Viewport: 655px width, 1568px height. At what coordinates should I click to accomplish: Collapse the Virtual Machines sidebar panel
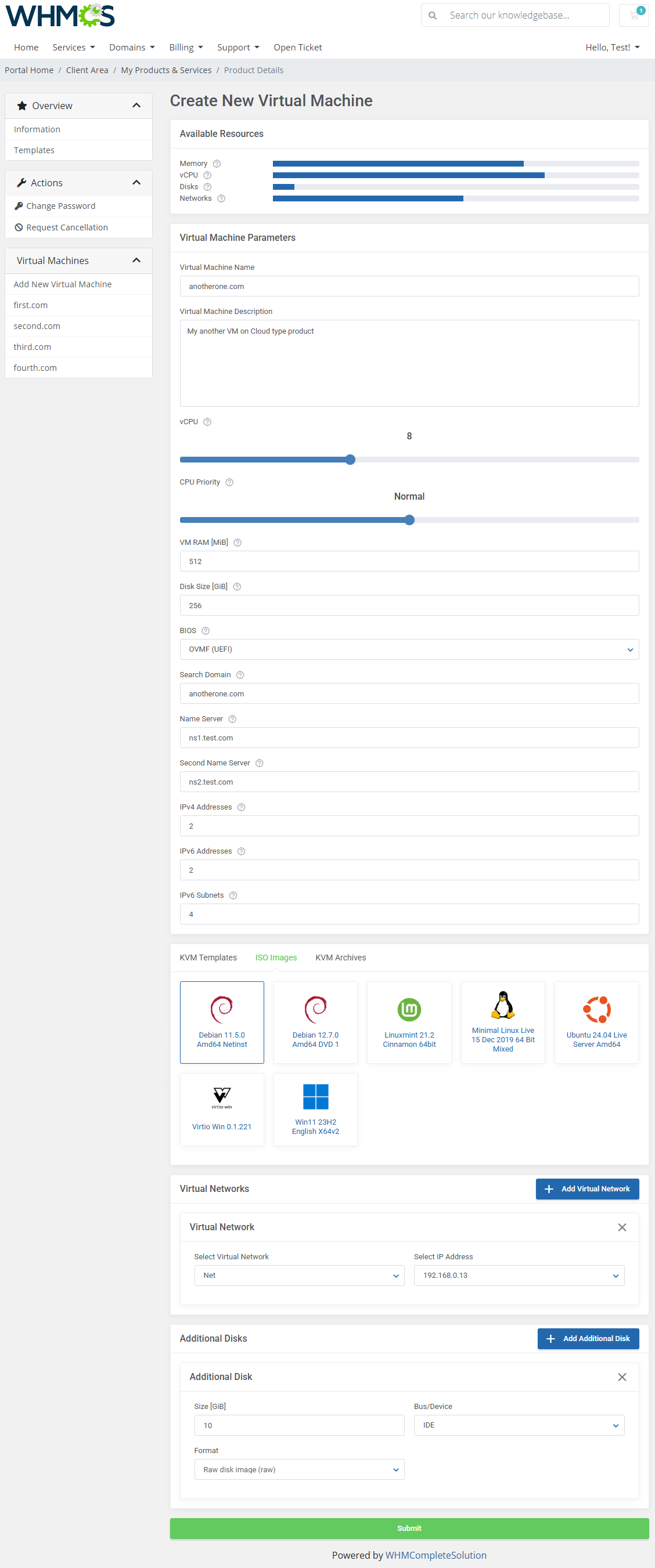[136, 261]
